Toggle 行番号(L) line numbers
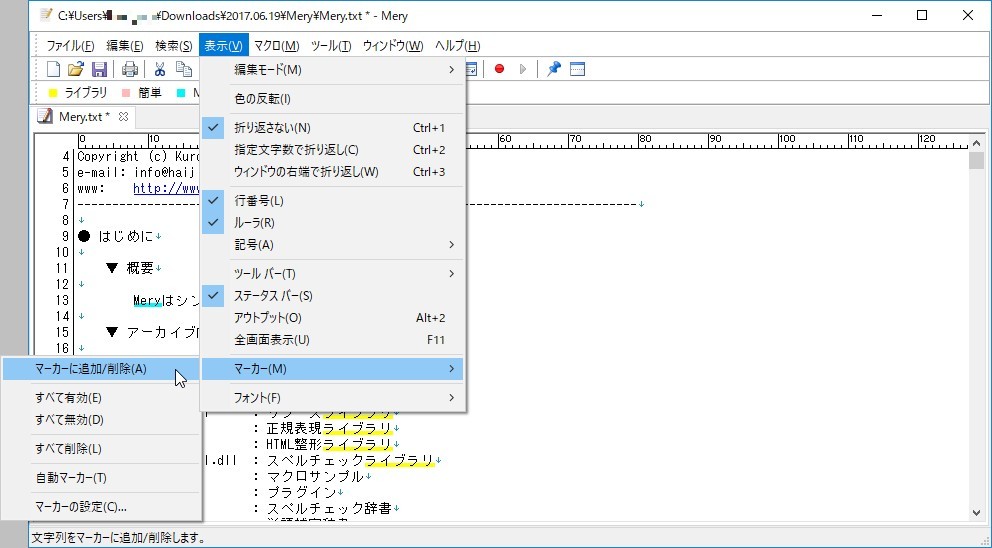Viewport: 992px width, 548px height. [332, 201]
